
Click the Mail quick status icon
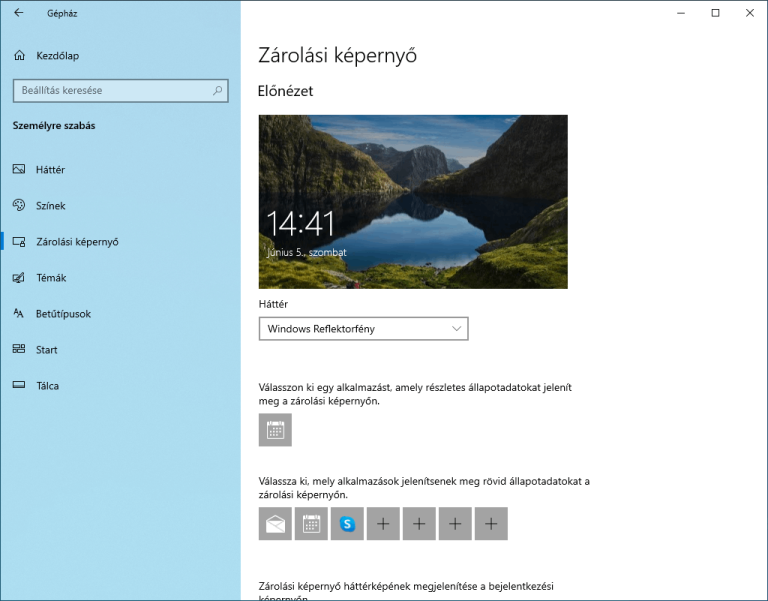coord(275,524)
